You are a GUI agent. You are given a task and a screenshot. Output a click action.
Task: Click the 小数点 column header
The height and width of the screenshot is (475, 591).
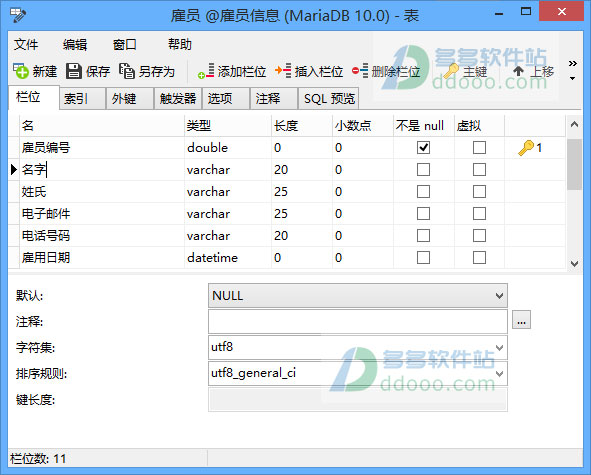click(x=363, y=126)
